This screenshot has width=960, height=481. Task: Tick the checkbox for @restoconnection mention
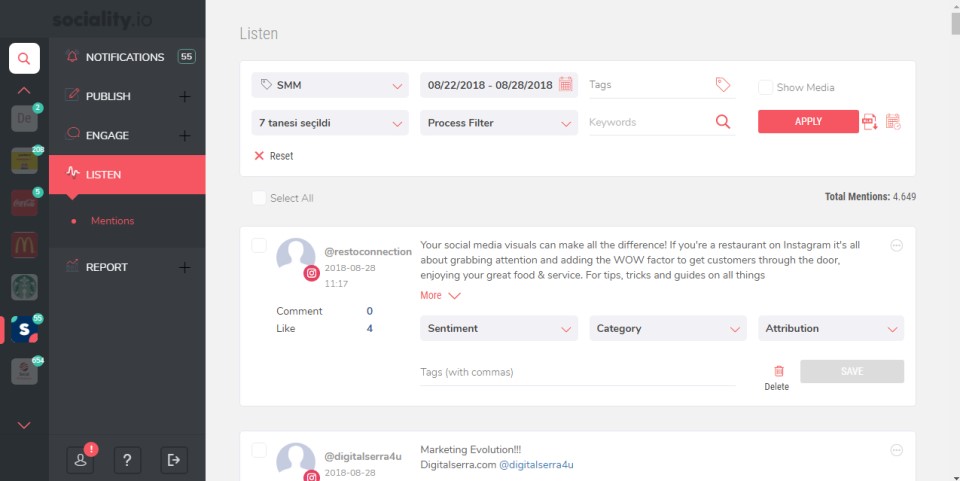[259, 245]
